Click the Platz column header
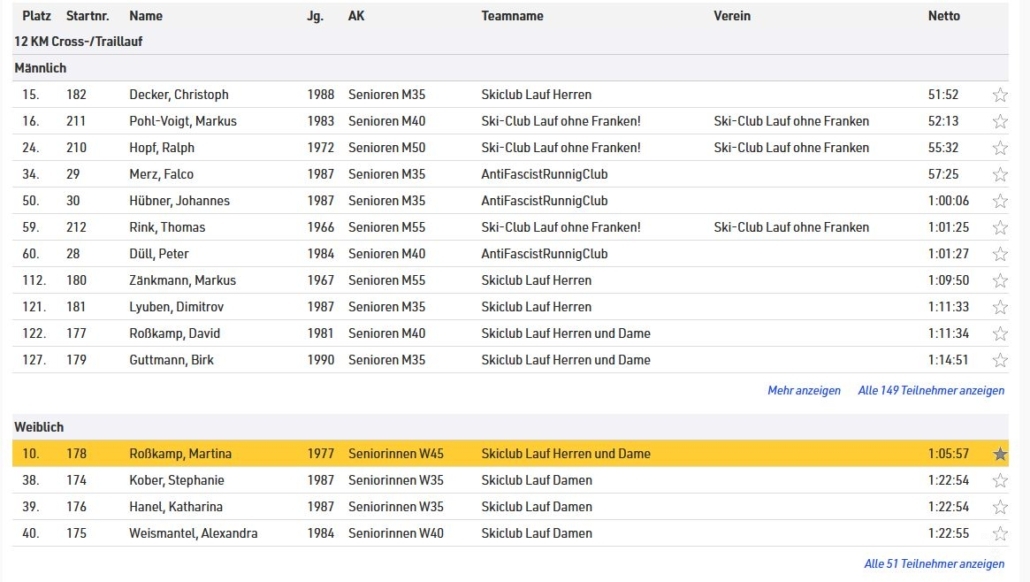Image resolution: width=1030 pixels, height=582 pixels. coord(36,16)
